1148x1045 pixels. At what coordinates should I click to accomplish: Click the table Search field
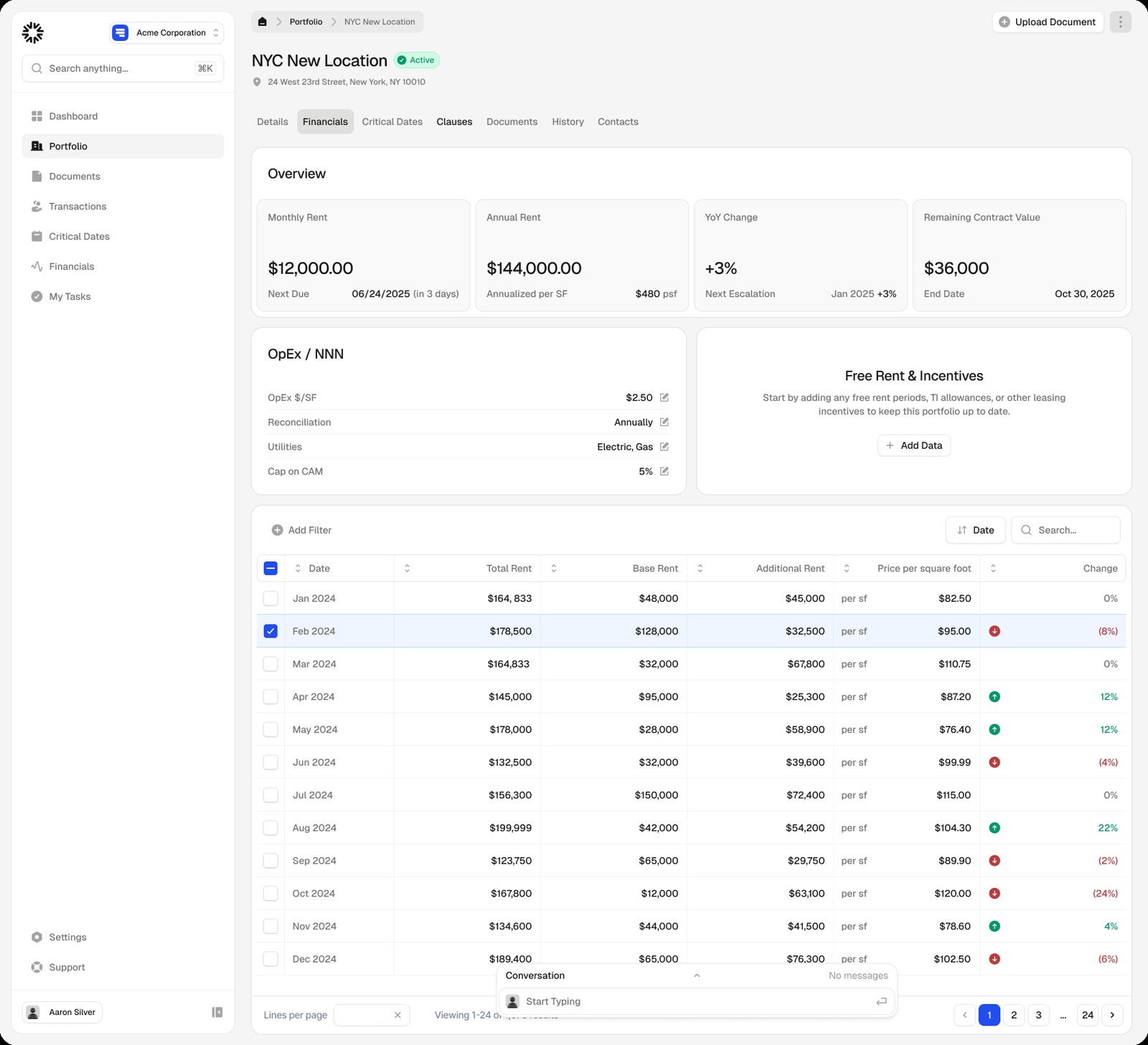1065,530
